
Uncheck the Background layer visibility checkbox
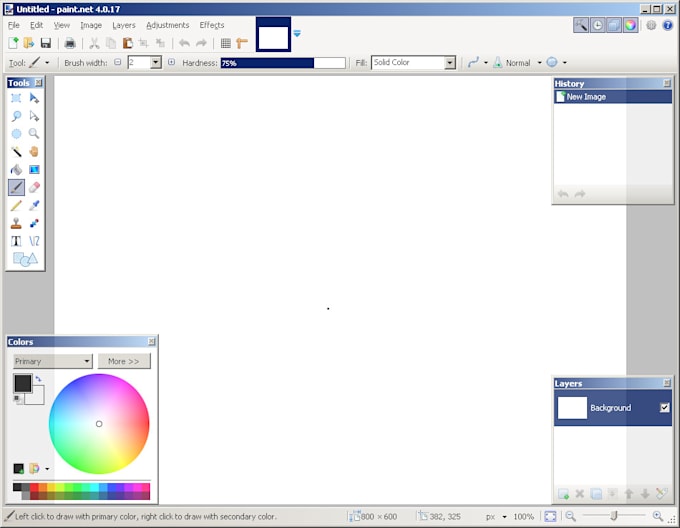664,407
